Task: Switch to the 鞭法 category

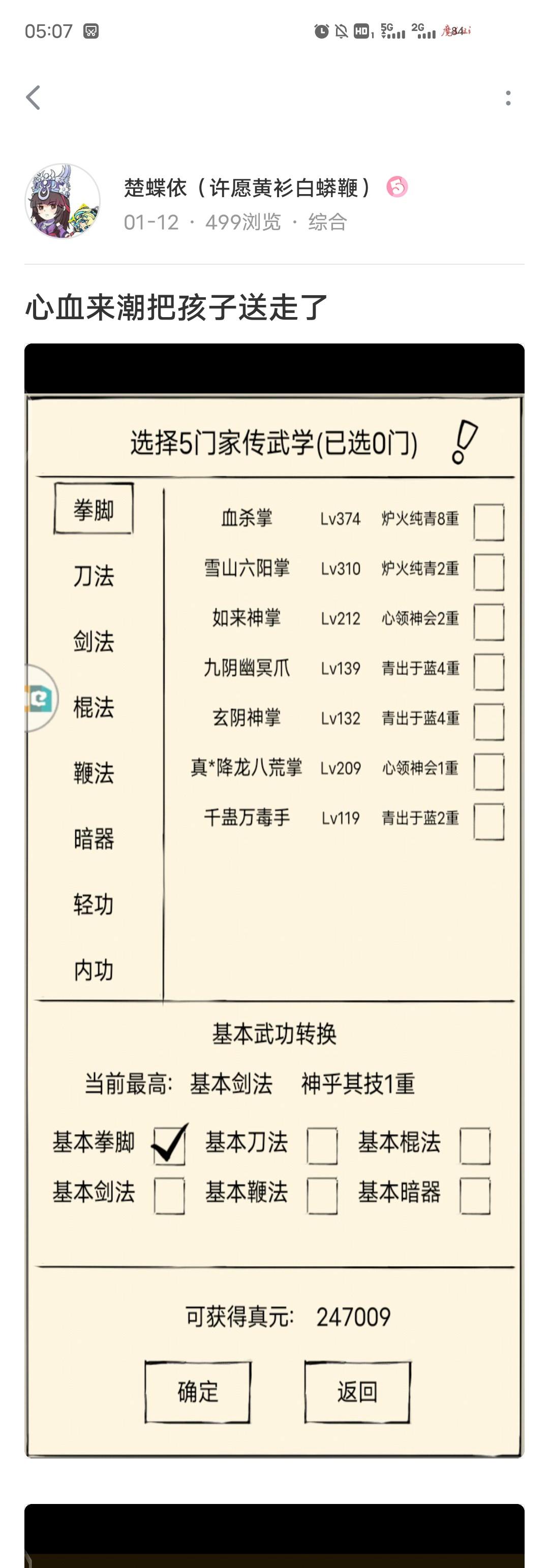Action: click(94, 772)
